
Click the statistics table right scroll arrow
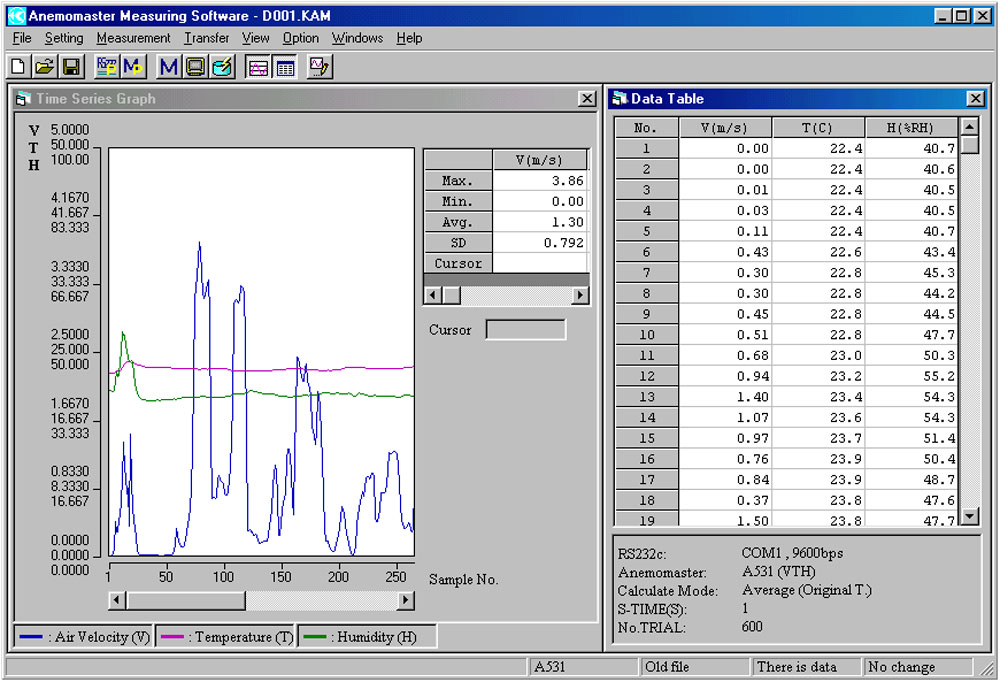coord(580,296)
